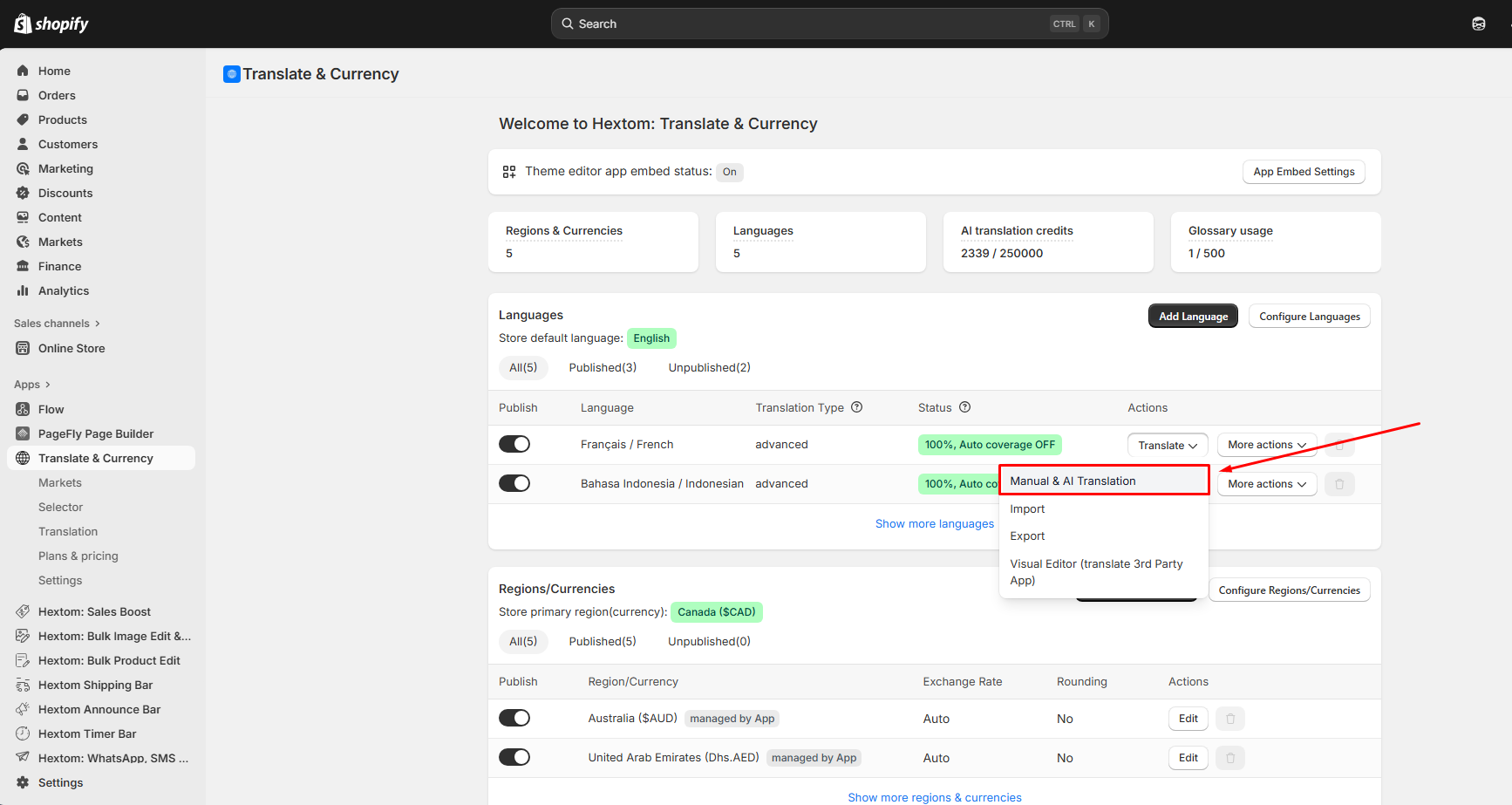
Task: Click the Hextom Bulk Image Edit icon
Action: (x=23, y=636)
